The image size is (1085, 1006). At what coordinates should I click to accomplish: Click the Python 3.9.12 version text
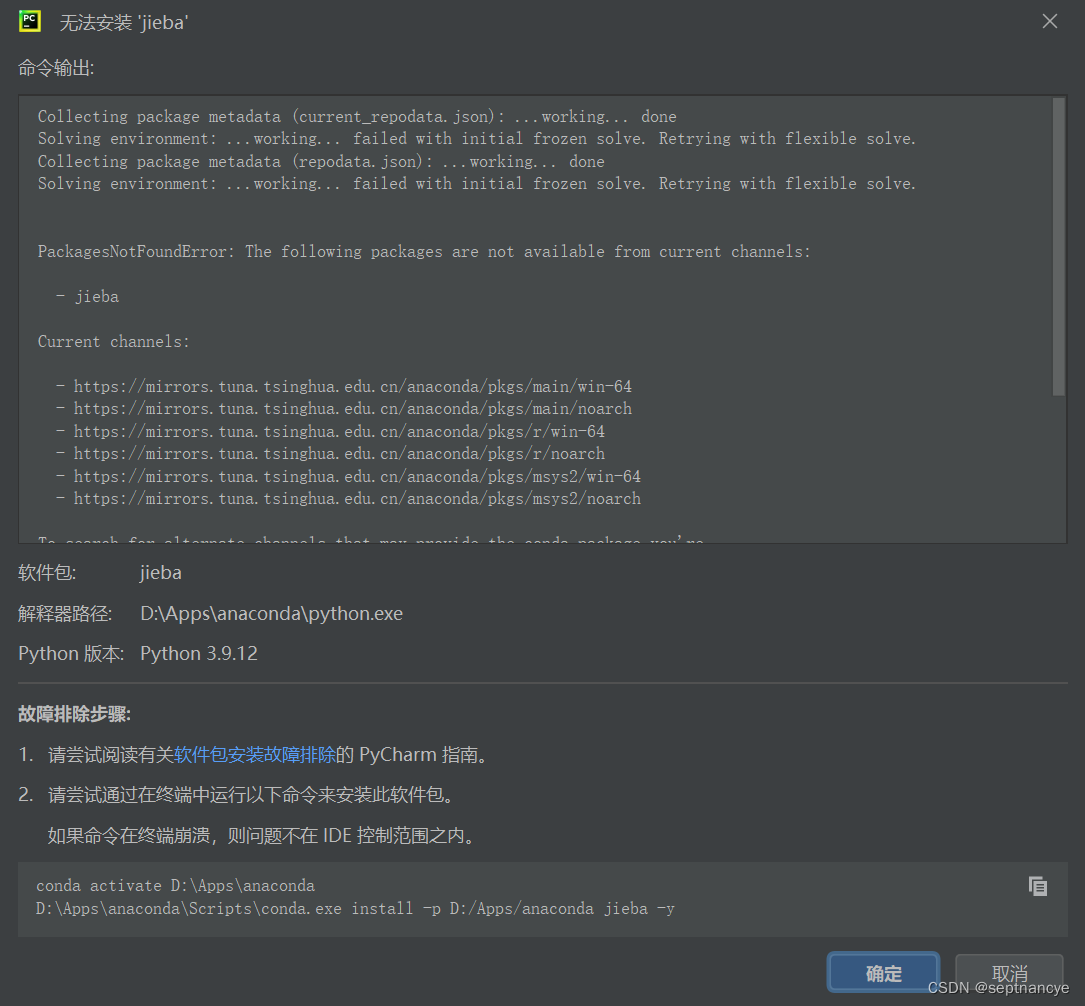199,653
